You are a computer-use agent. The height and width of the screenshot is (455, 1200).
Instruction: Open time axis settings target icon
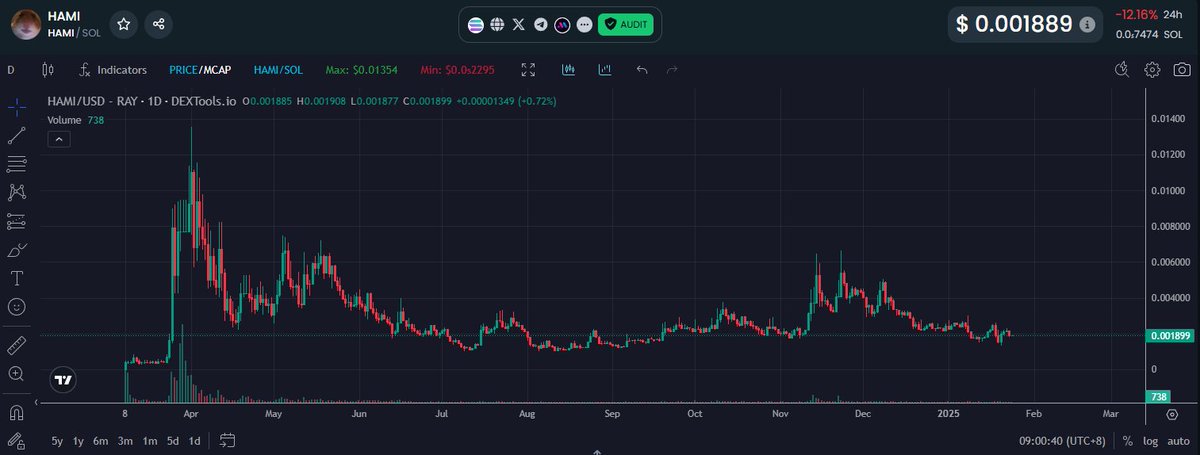[x=1171, y=413]
